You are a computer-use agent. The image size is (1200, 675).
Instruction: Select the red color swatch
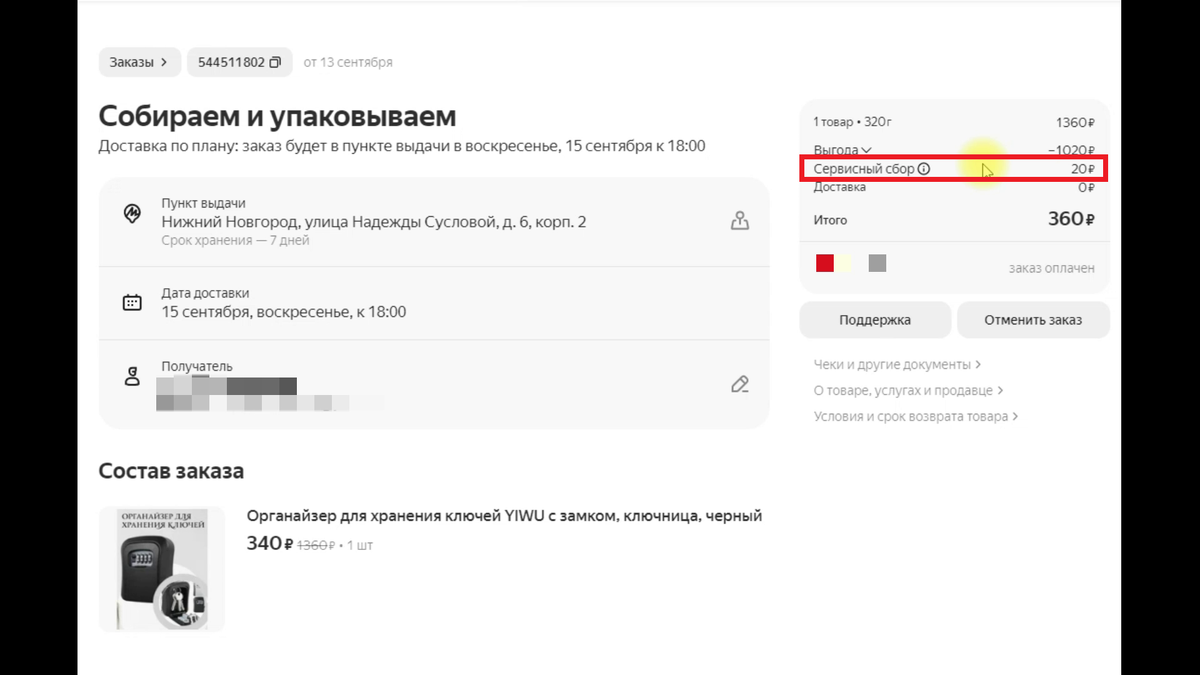click(824, 262)
